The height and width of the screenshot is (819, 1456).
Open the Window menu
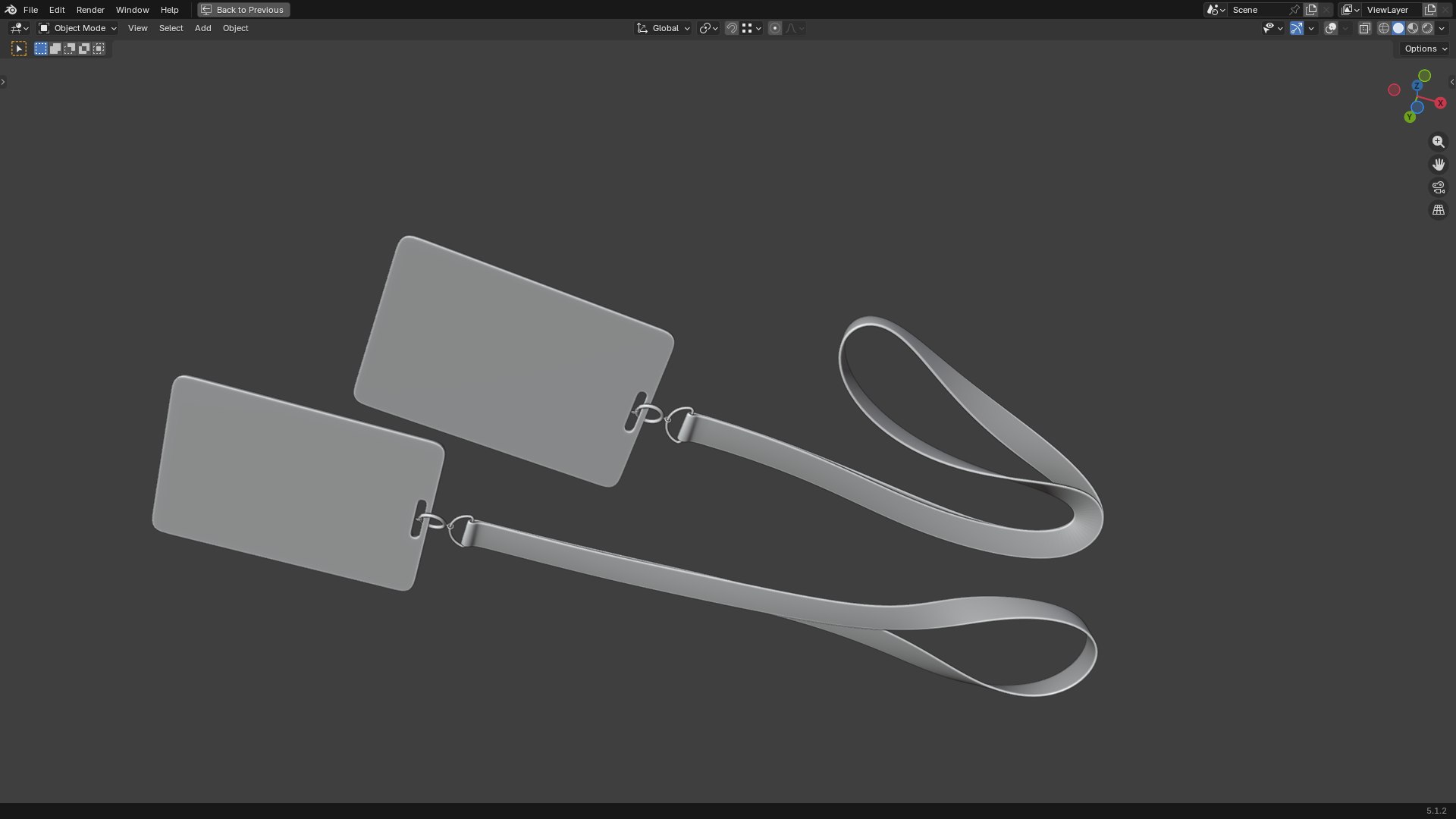click(x=132, y=10)
